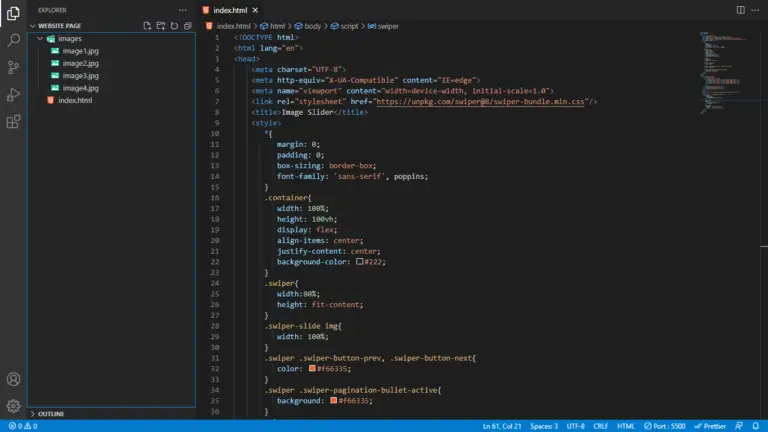Click the .container selector on line 16
The image size is (768, 432).
tap(288, 198)
